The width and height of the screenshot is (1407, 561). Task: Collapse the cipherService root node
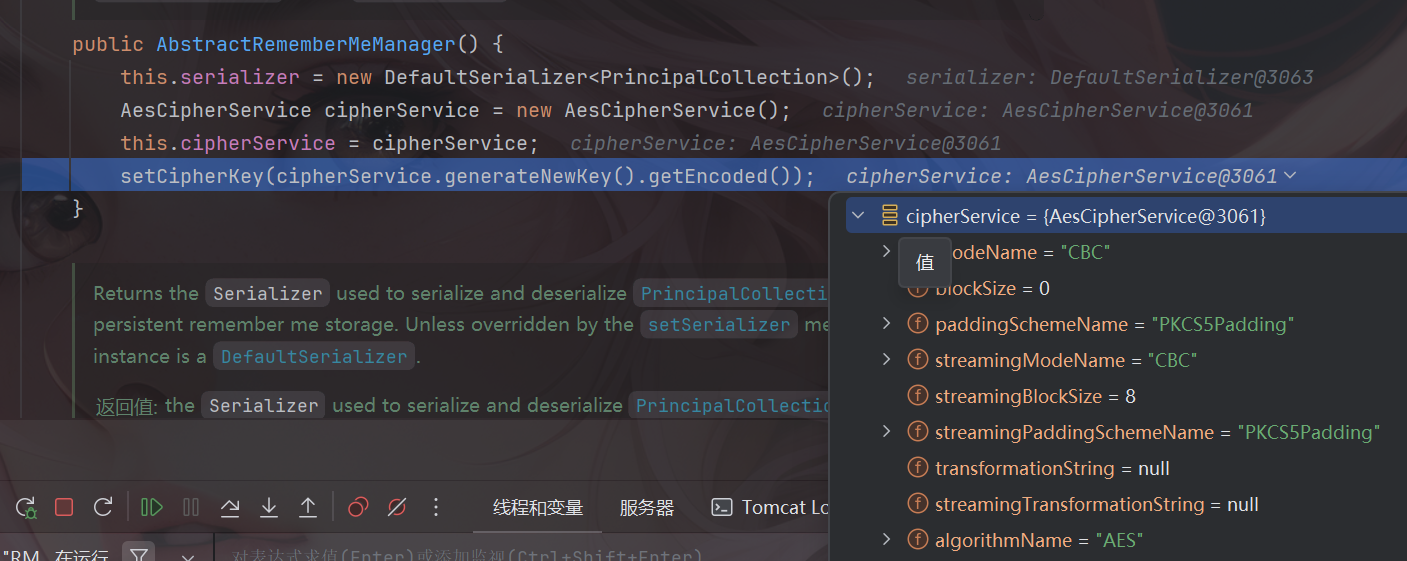(x=858, y=216)
